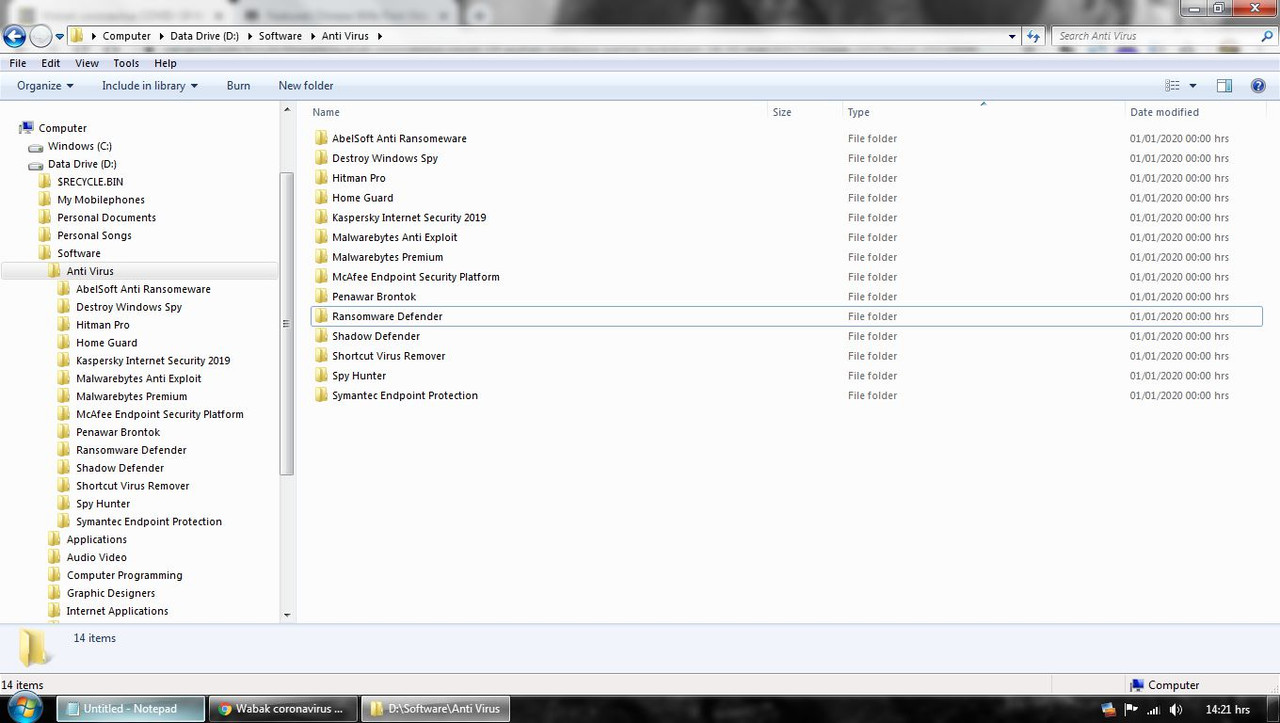The width and height of the screenshot is (1280, 723).
Task: Open address bar previous locations dropdown
Action: point(1013,36)
